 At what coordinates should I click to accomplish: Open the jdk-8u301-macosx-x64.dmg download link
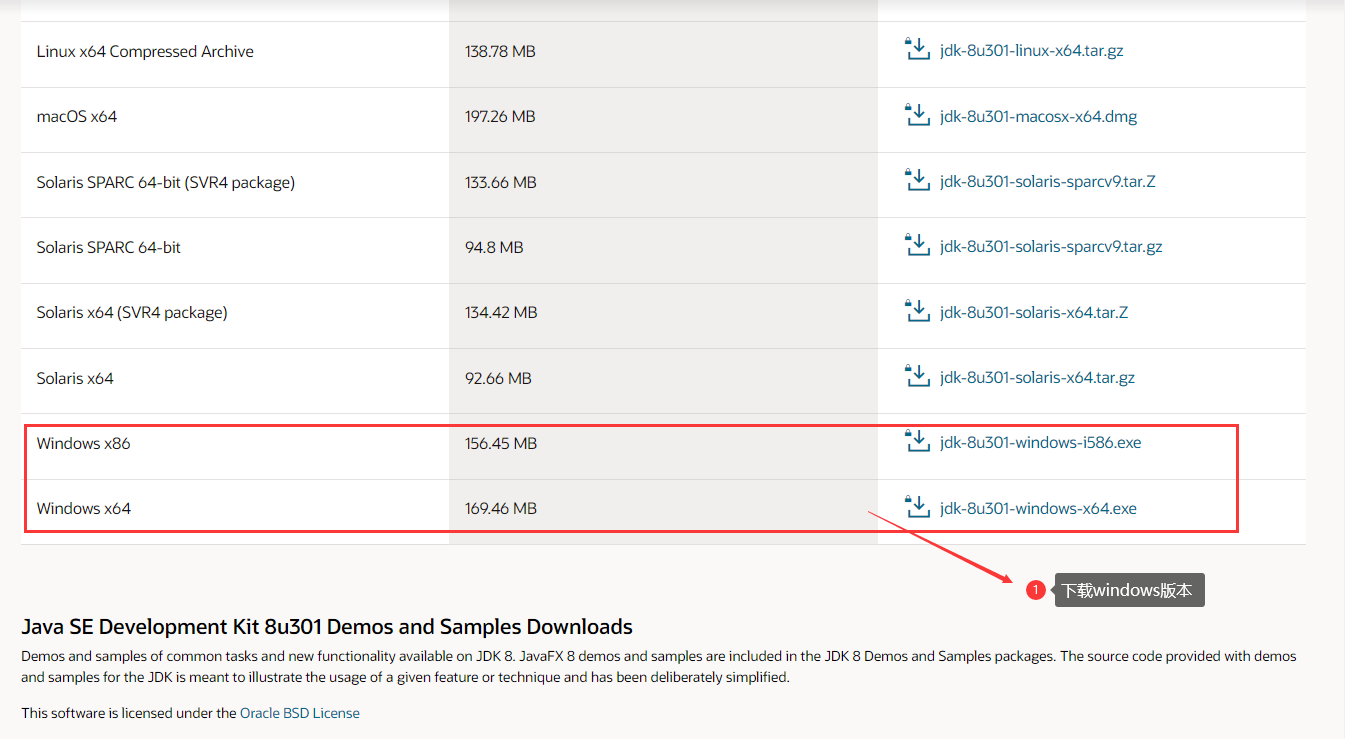pos(1038,116)
